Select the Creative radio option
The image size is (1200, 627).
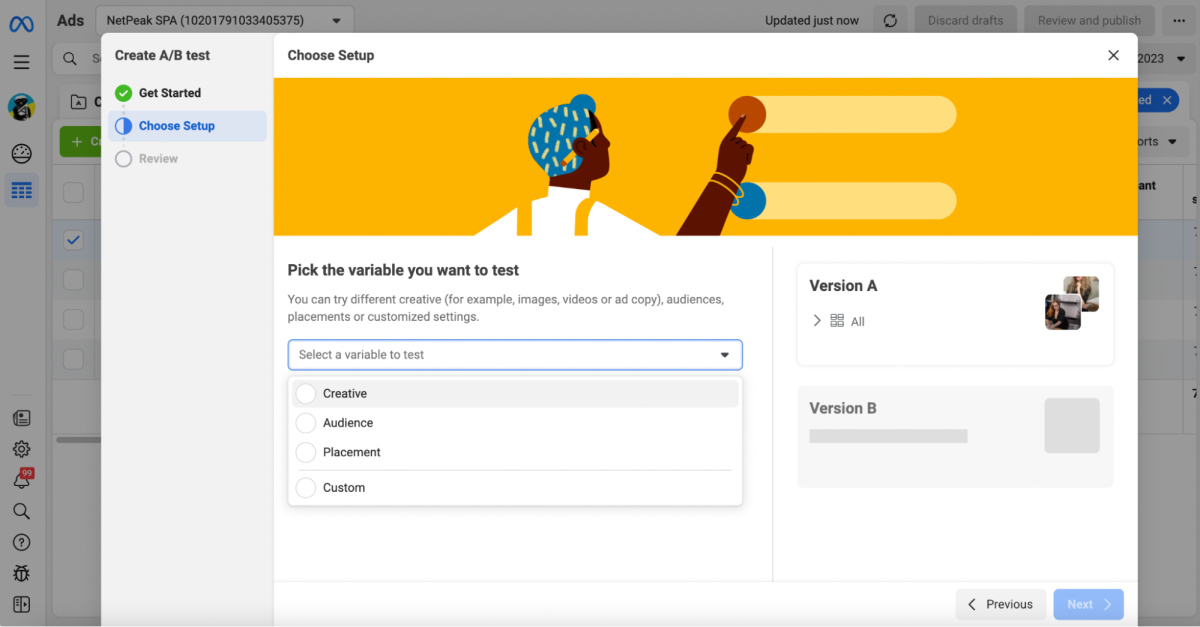[x=306, y=394]
